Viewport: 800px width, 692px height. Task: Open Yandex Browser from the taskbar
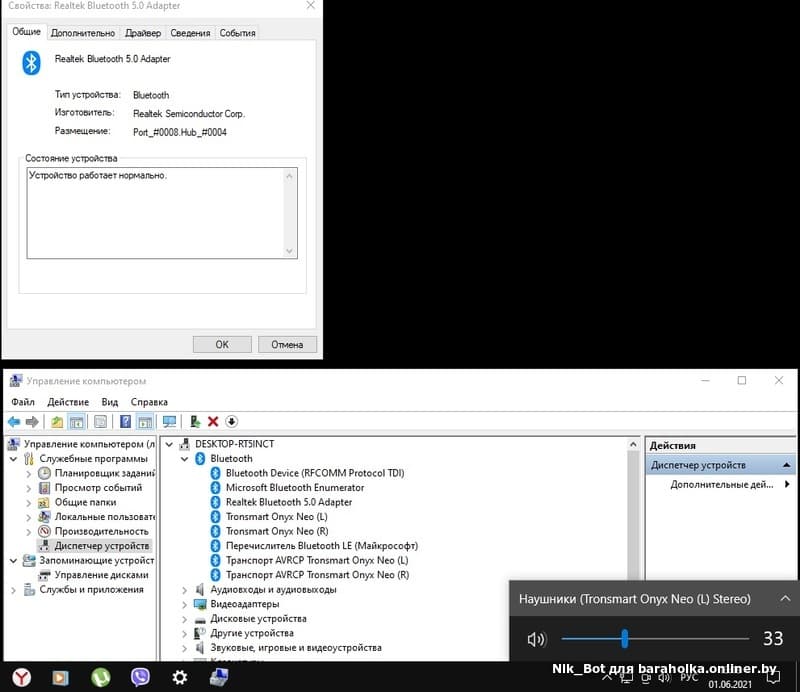pyautogui.click(x=21, y=677)
